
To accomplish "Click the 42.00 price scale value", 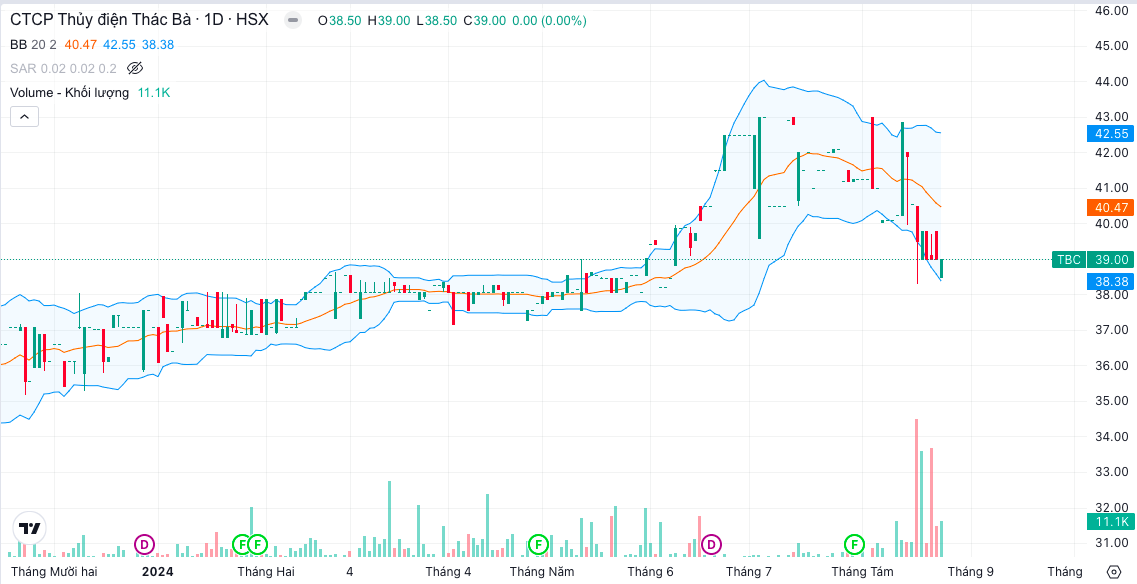I will pos(1112,152).
